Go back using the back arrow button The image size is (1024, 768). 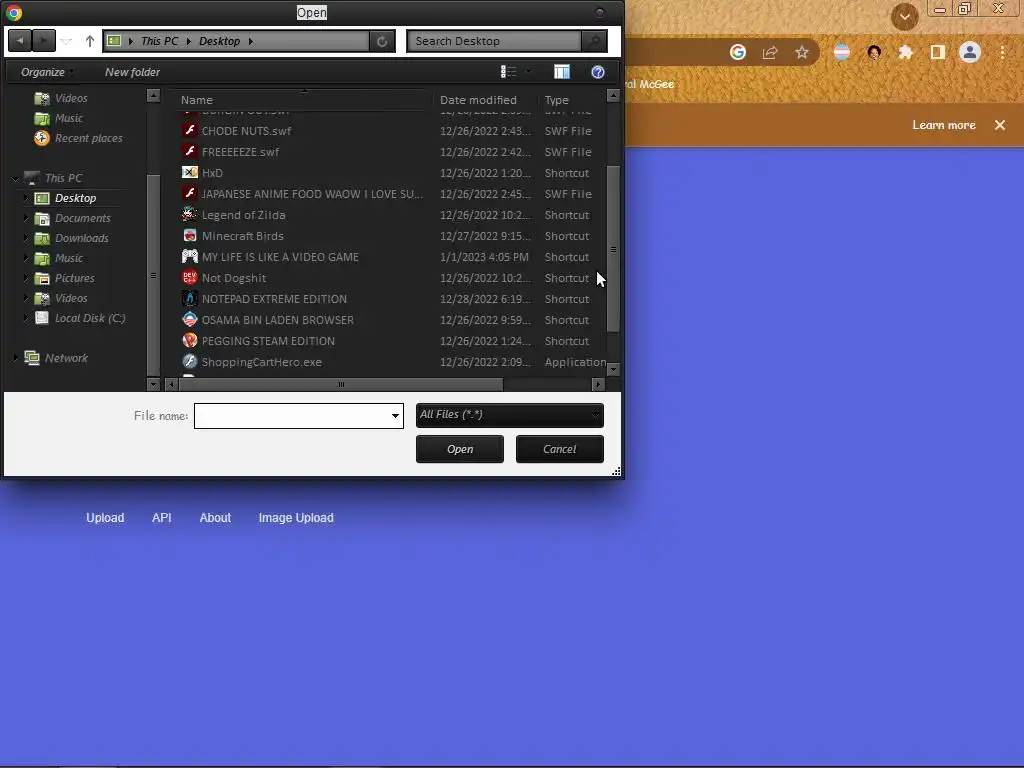20,41
